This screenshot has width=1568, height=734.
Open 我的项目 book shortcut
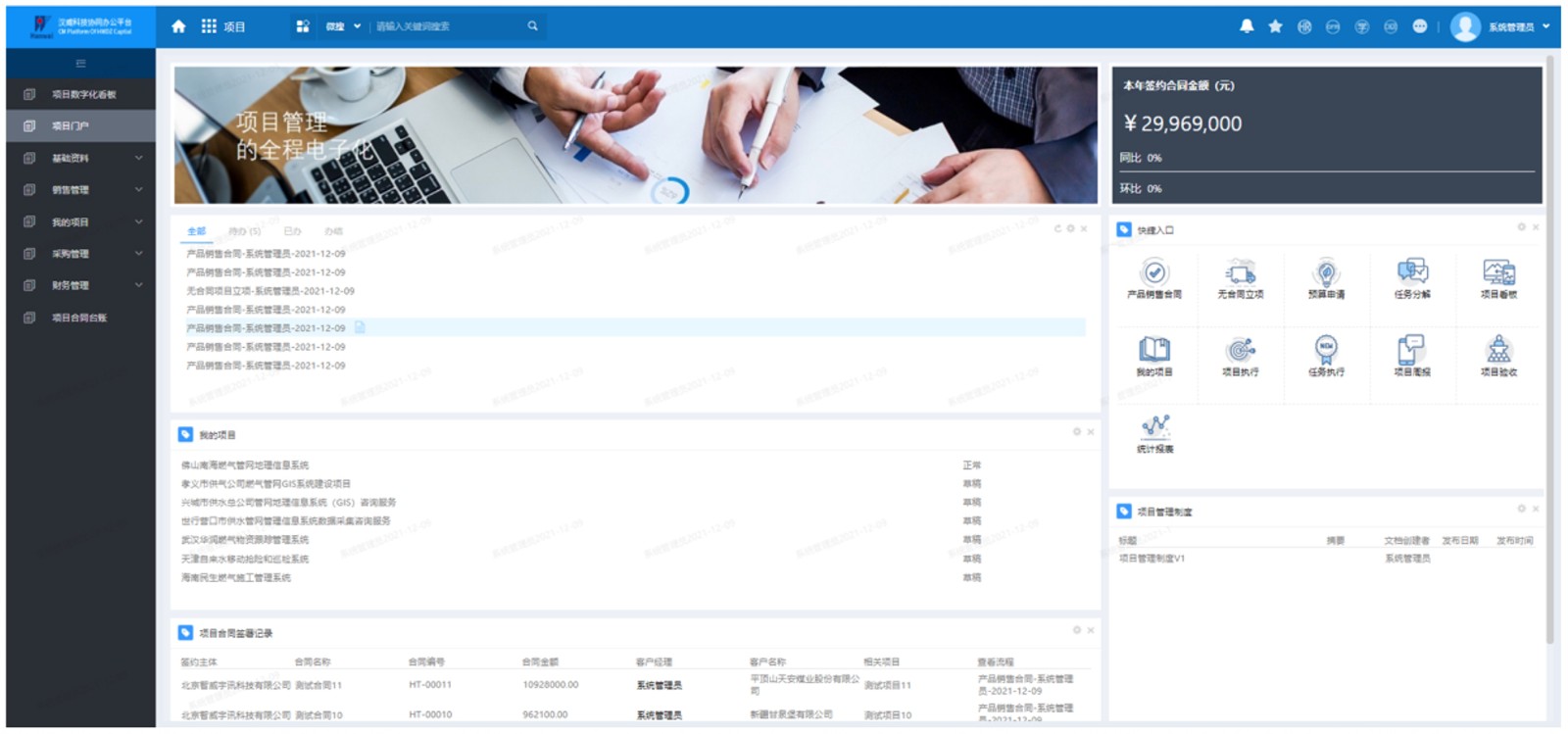tap(1154, 356)
